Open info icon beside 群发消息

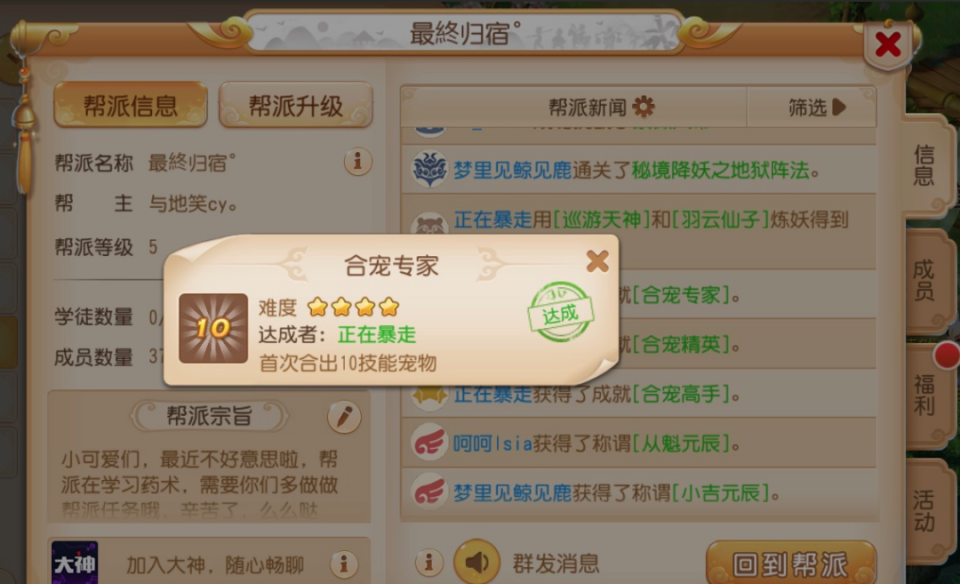click(429, 561)
